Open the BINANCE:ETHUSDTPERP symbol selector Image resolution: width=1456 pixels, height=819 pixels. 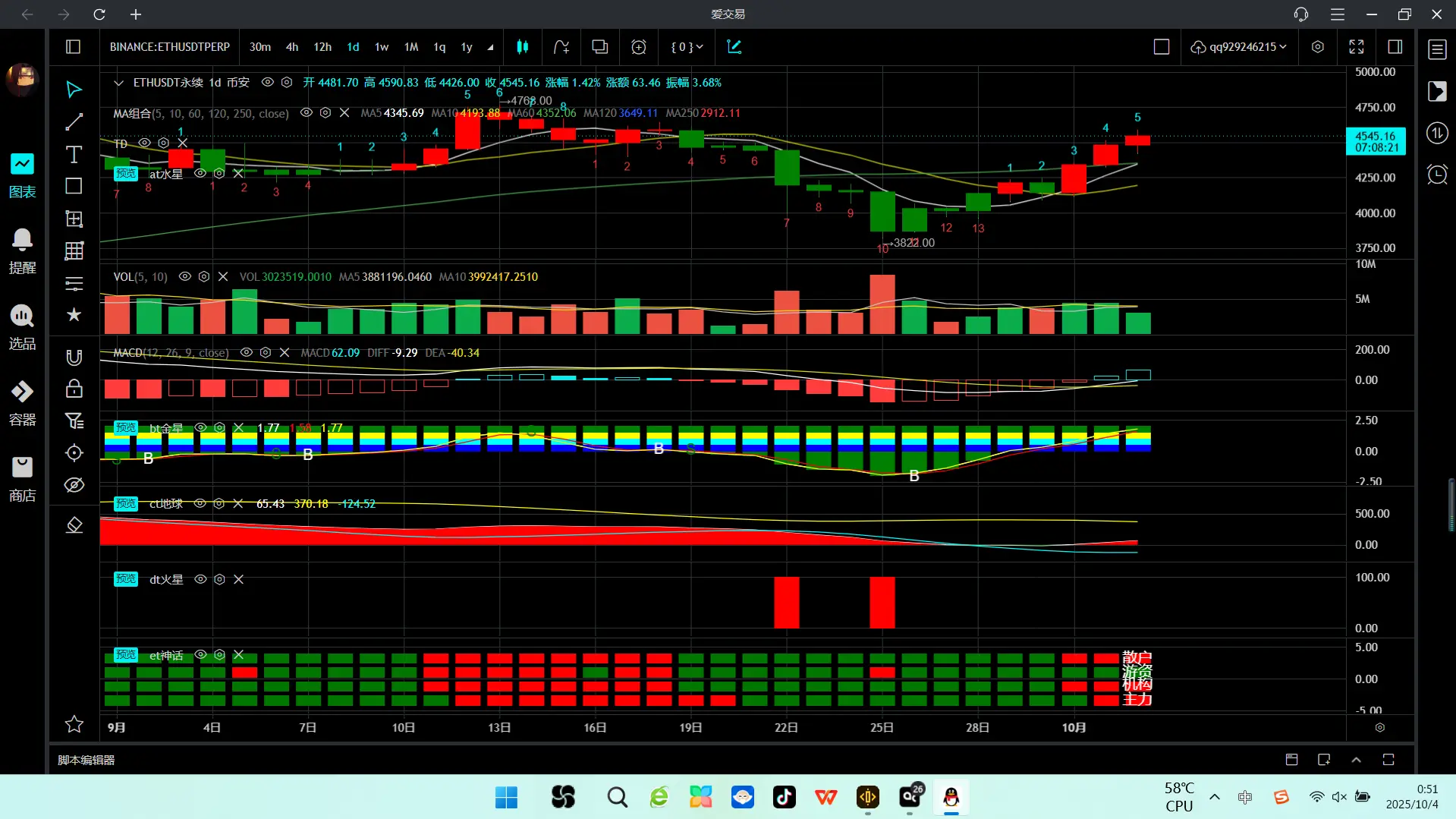tap(170, 47)
